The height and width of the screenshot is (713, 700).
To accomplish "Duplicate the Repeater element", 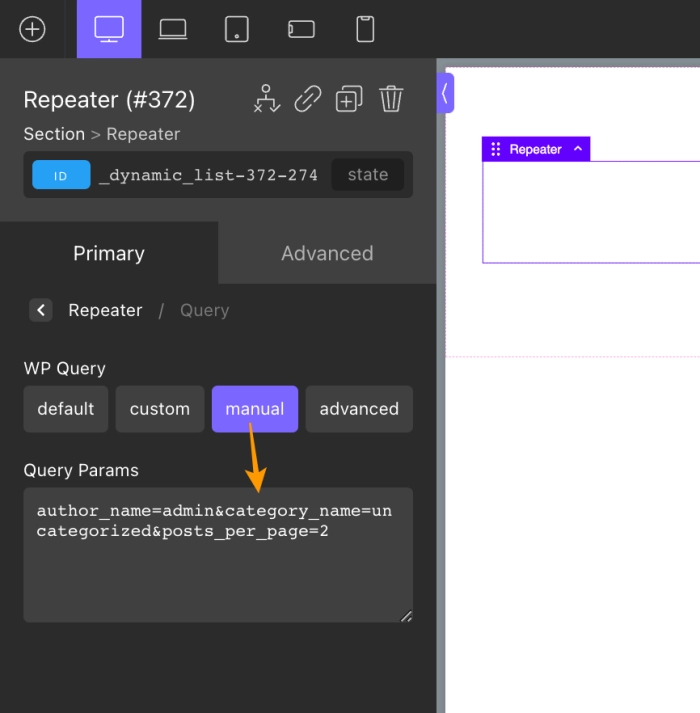I will pyautogui.click(x=349, y=99).
